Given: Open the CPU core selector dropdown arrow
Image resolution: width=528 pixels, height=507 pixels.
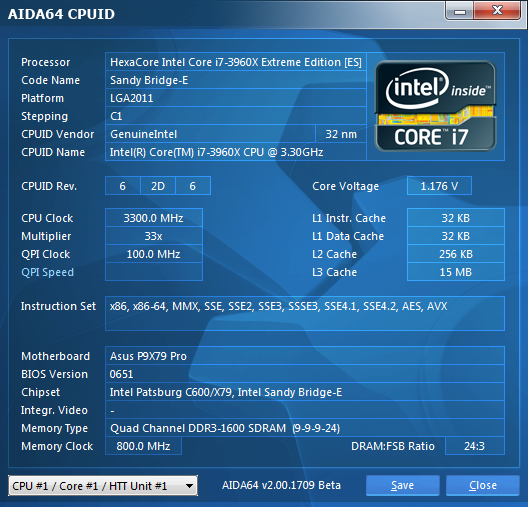Looking at the screenshot, I should point(189,485).
